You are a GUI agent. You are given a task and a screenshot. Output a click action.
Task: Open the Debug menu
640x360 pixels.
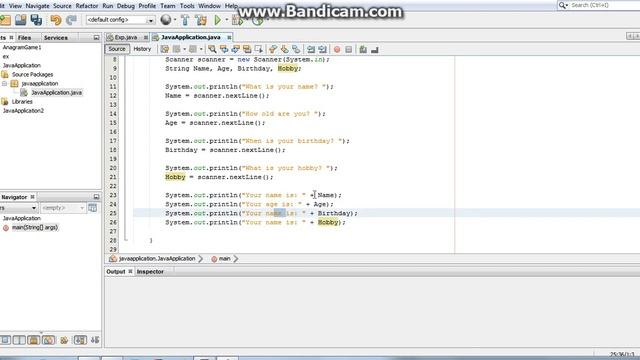(125, 6)
